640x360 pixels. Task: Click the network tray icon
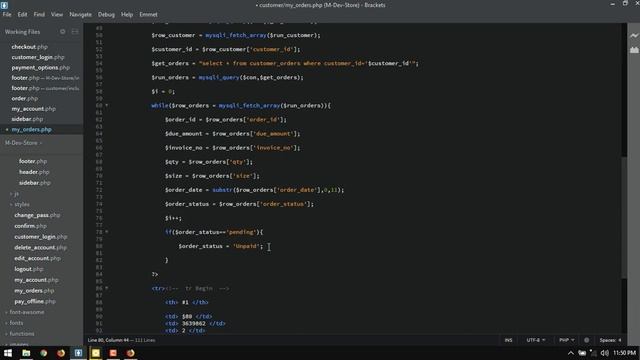(x=593, y=353)
